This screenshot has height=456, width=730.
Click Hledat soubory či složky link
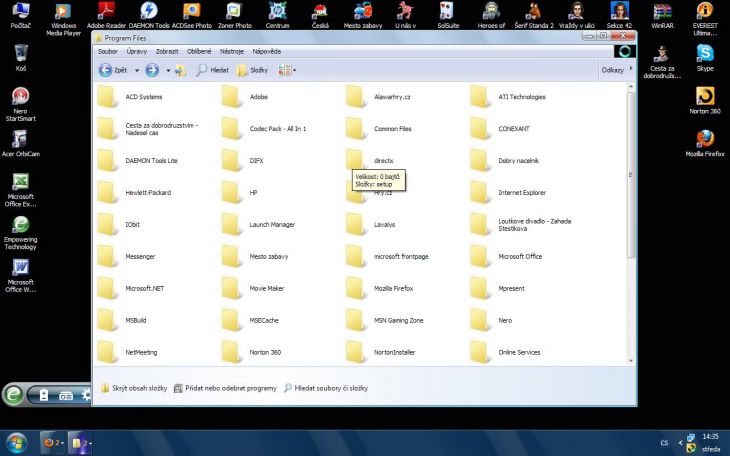coord(326,388)
